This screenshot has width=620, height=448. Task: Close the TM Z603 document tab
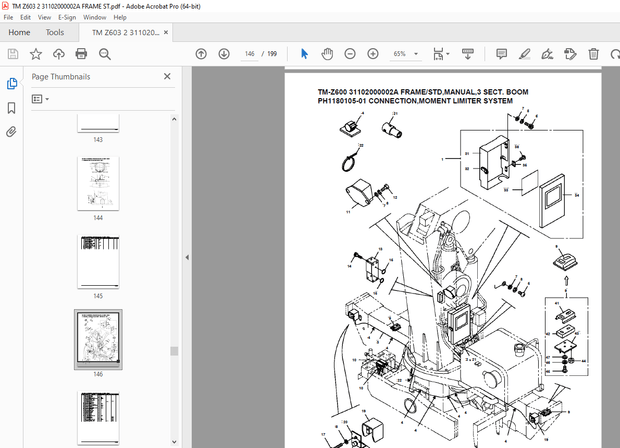[166, 32]
